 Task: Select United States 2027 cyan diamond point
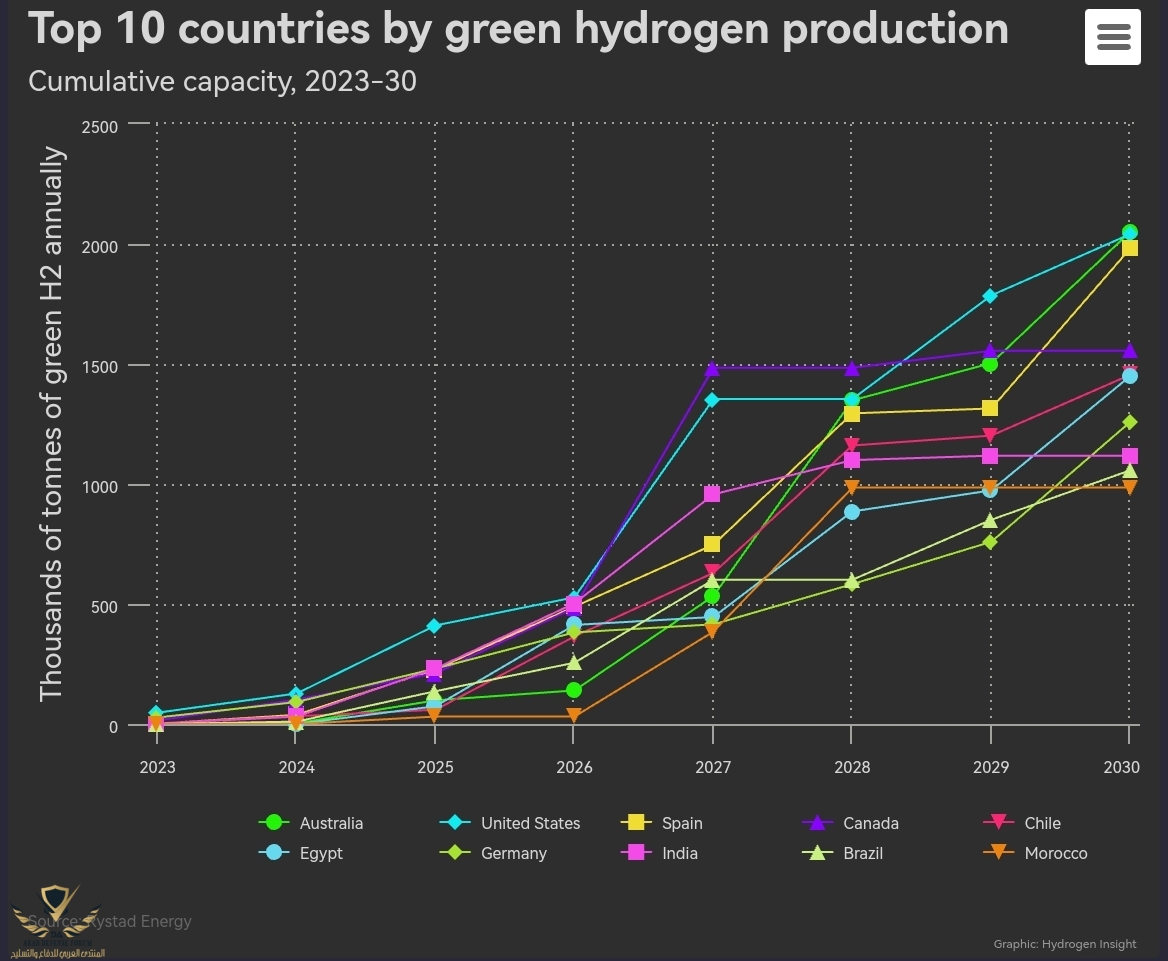[x=712, y=400]
